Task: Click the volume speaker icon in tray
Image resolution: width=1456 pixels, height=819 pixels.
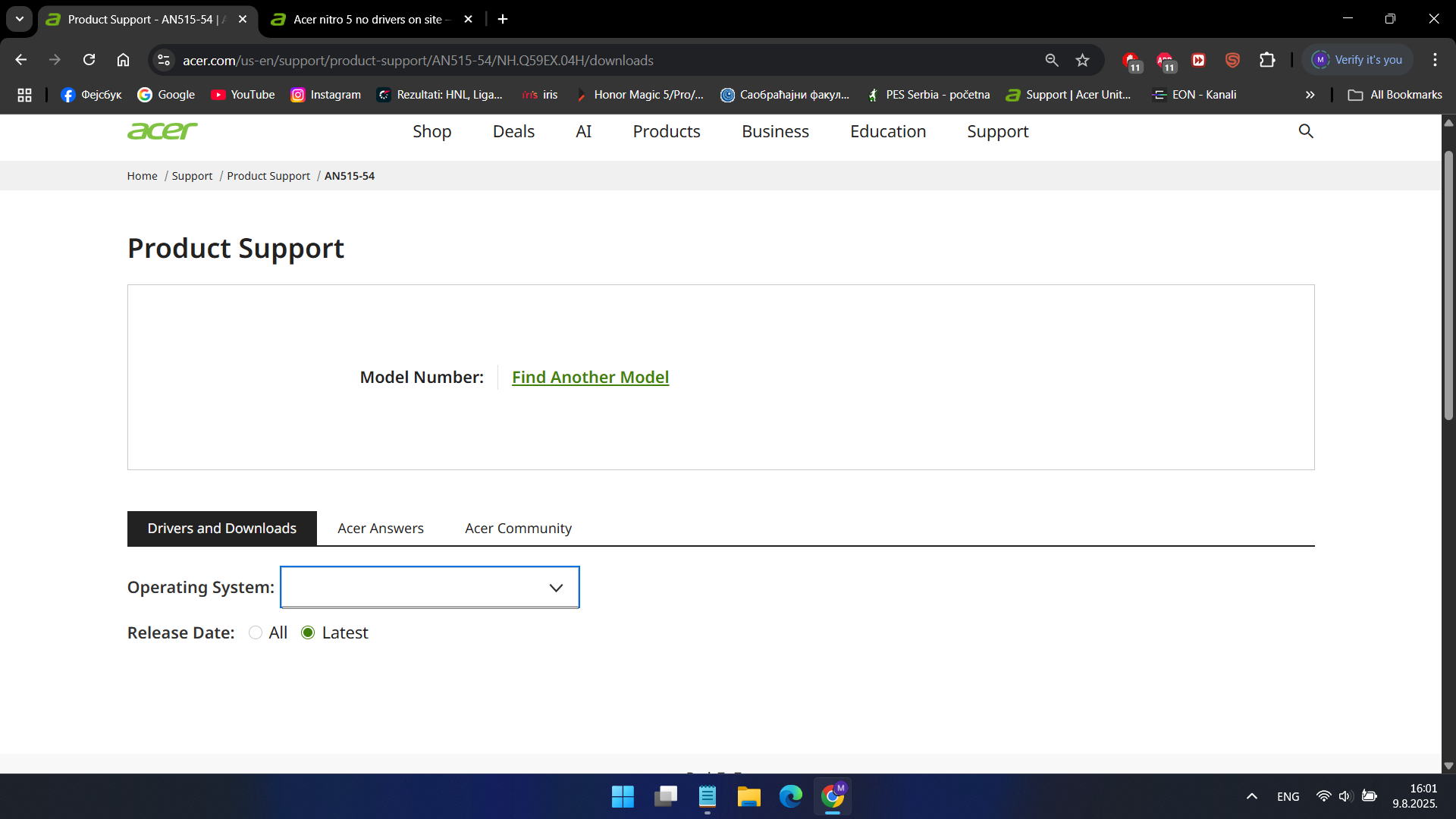Action: click(1345, 796)
